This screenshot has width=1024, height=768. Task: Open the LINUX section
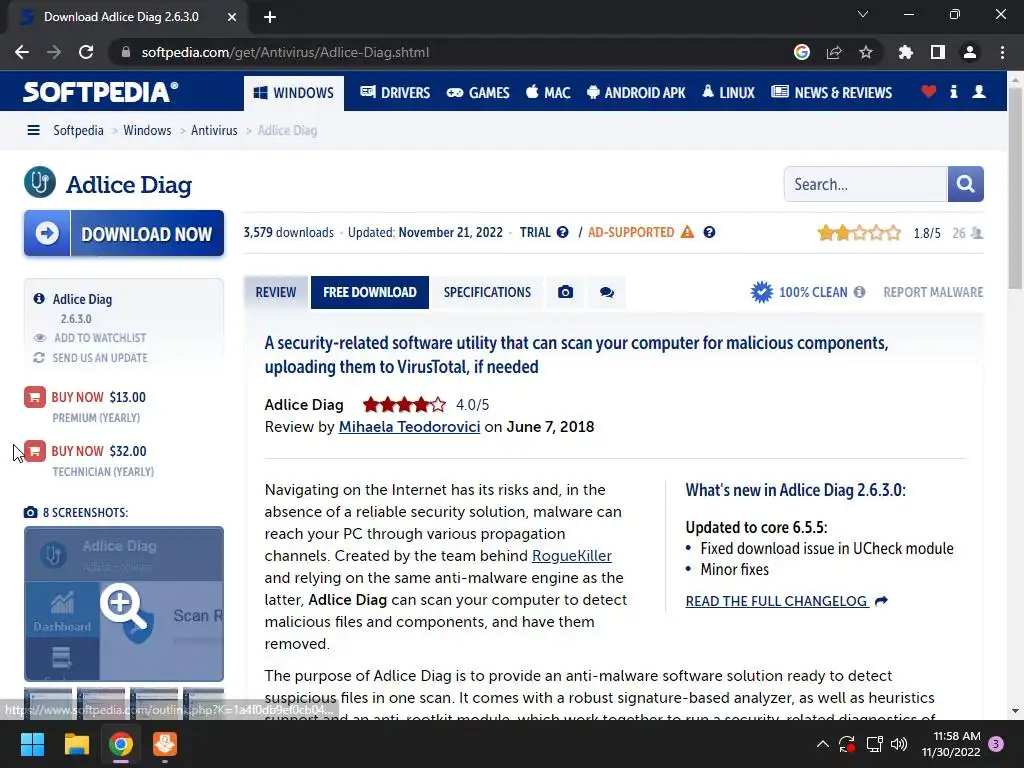coord(728,93)
